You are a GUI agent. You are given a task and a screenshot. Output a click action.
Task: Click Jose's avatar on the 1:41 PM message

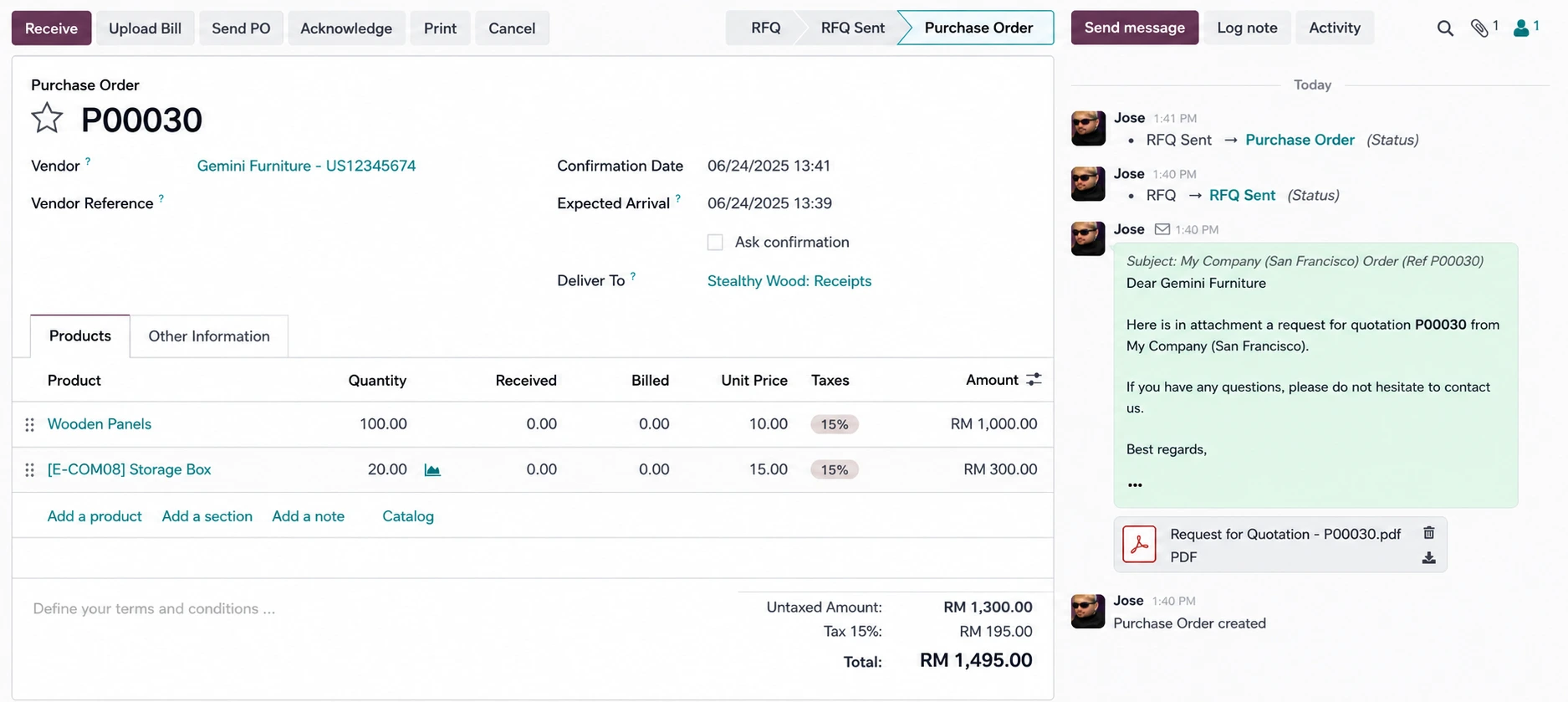(1088, 129)
